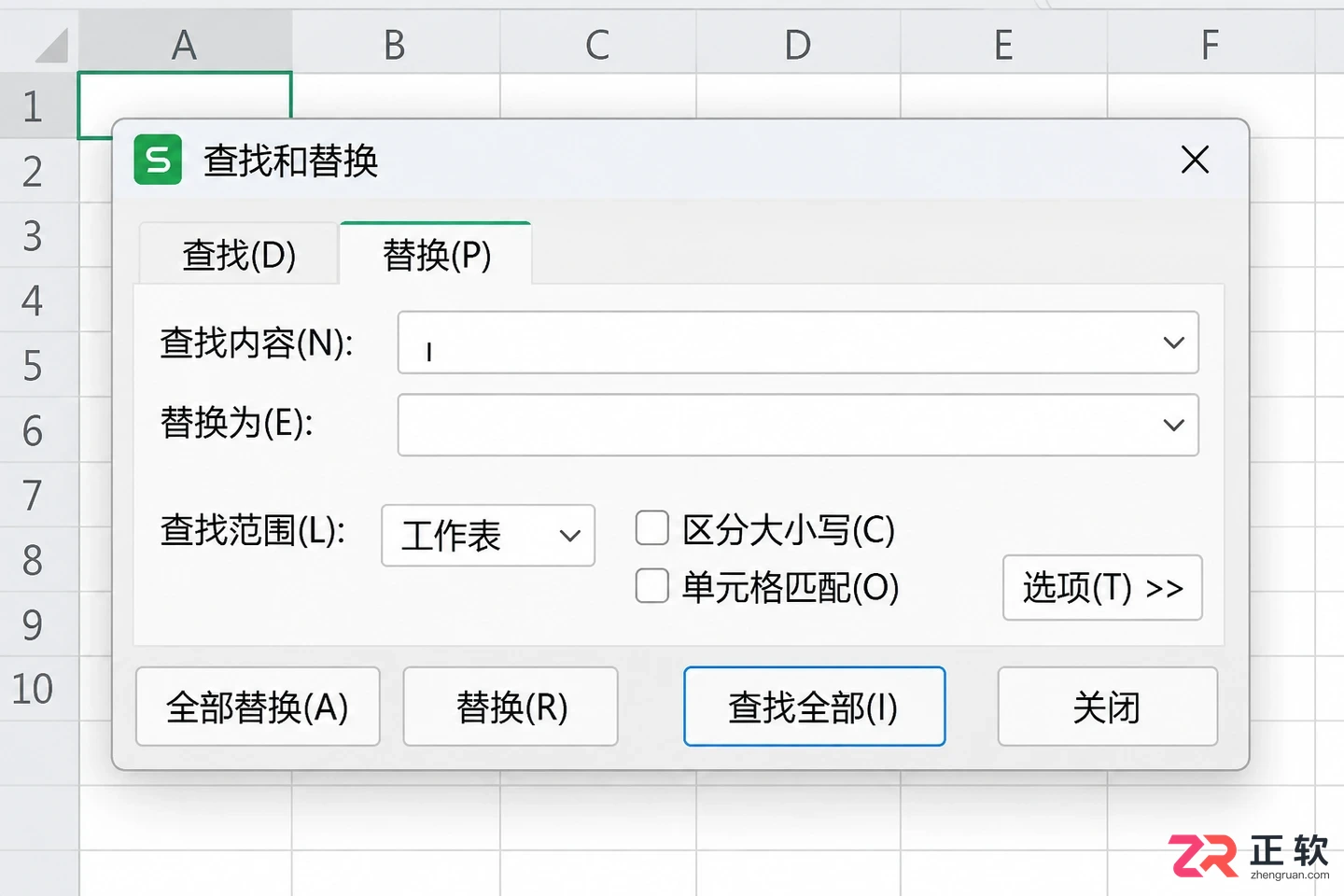
Task: Select row 5 header
Action: [37, 365]
